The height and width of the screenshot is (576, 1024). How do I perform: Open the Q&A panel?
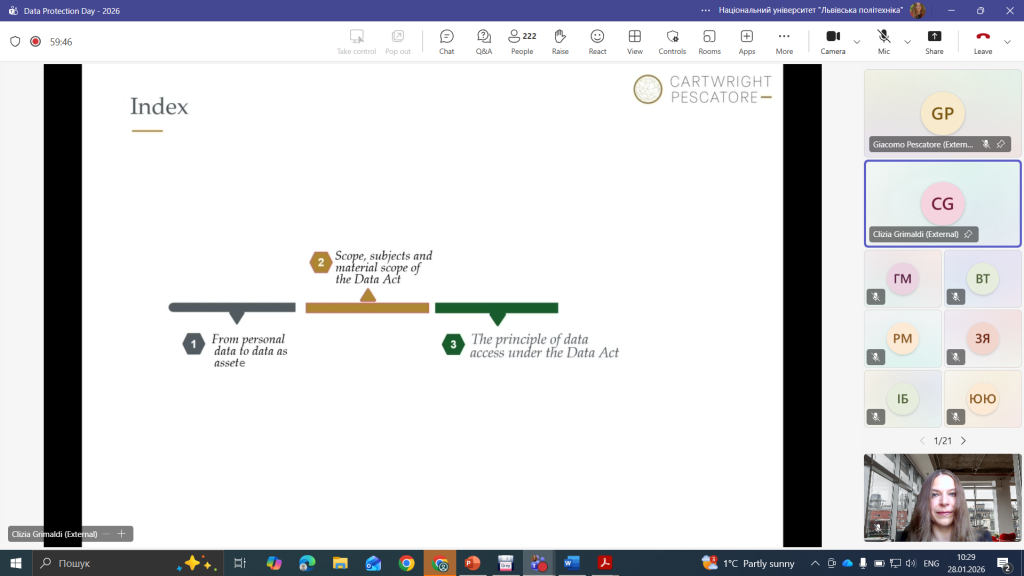484,41
